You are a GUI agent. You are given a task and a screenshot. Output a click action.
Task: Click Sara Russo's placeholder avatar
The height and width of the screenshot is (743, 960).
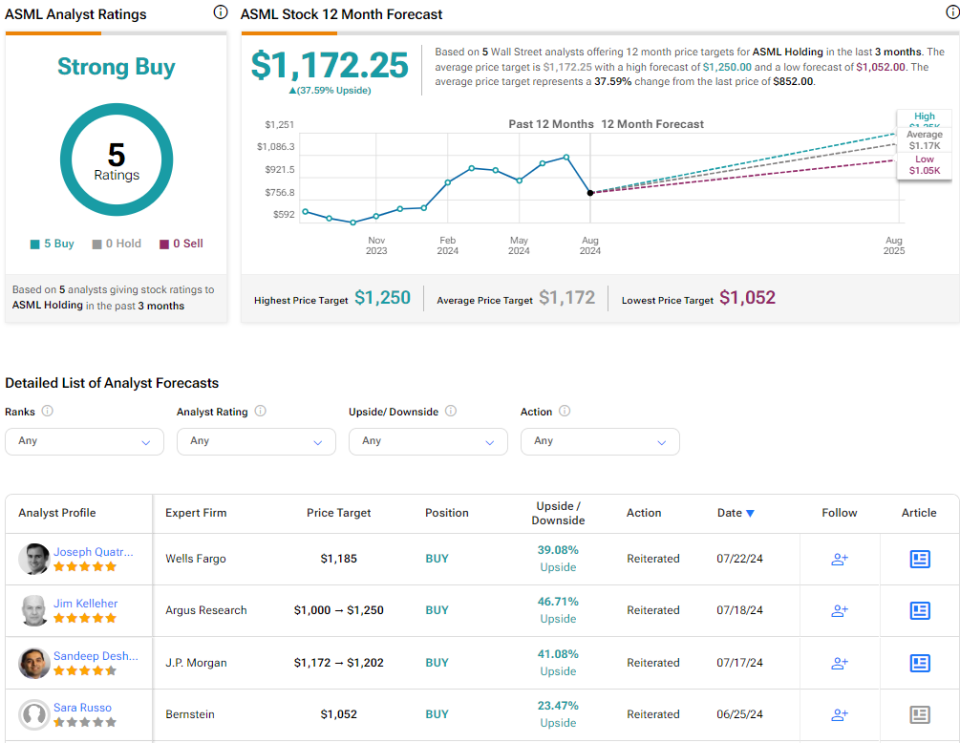[34, 714]
